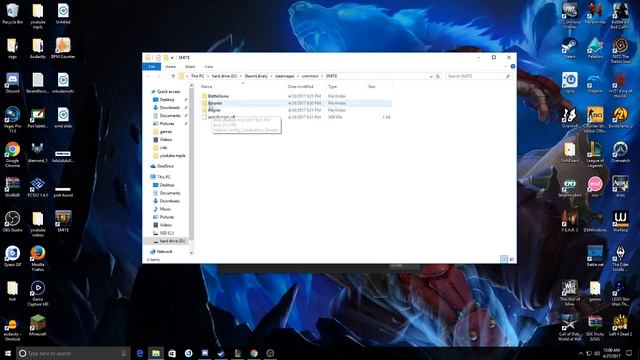Screen dimensions: 640x360
Task: Launch the Minecraft desktop shortcut
Action: [x=38, y=325]
